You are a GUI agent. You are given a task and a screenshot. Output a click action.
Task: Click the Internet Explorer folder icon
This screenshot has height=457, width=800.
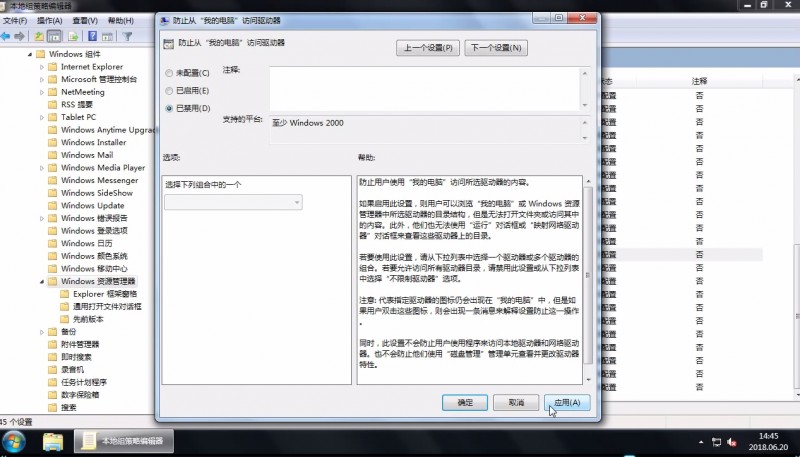click(x=53, y=67)
